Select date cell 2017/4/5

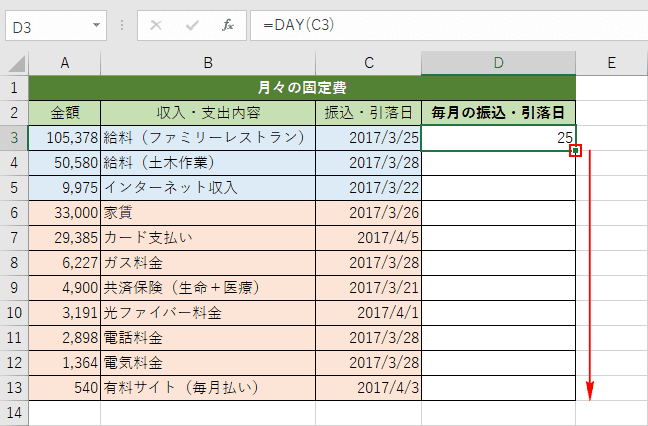(369, 238)
